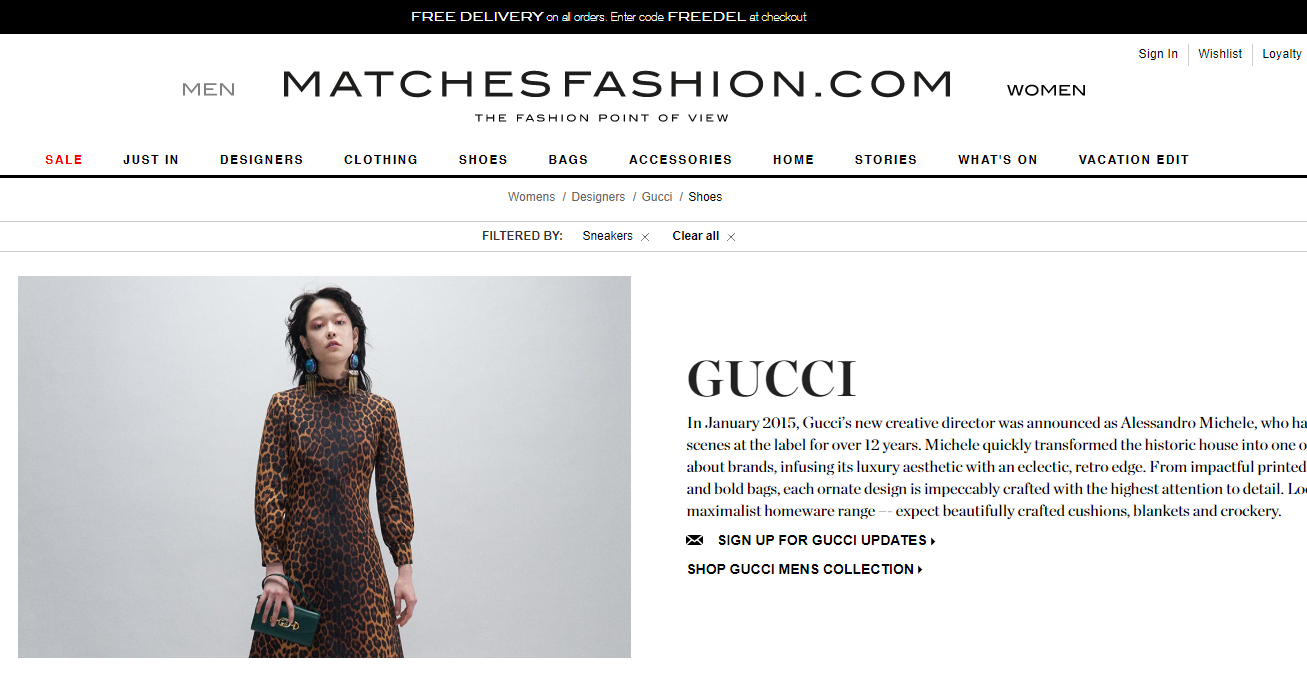The width and height of the screenshot is (1307, 678).
Task: Click the Gucci breadcrumb link
Action: [x=657, y=197]
